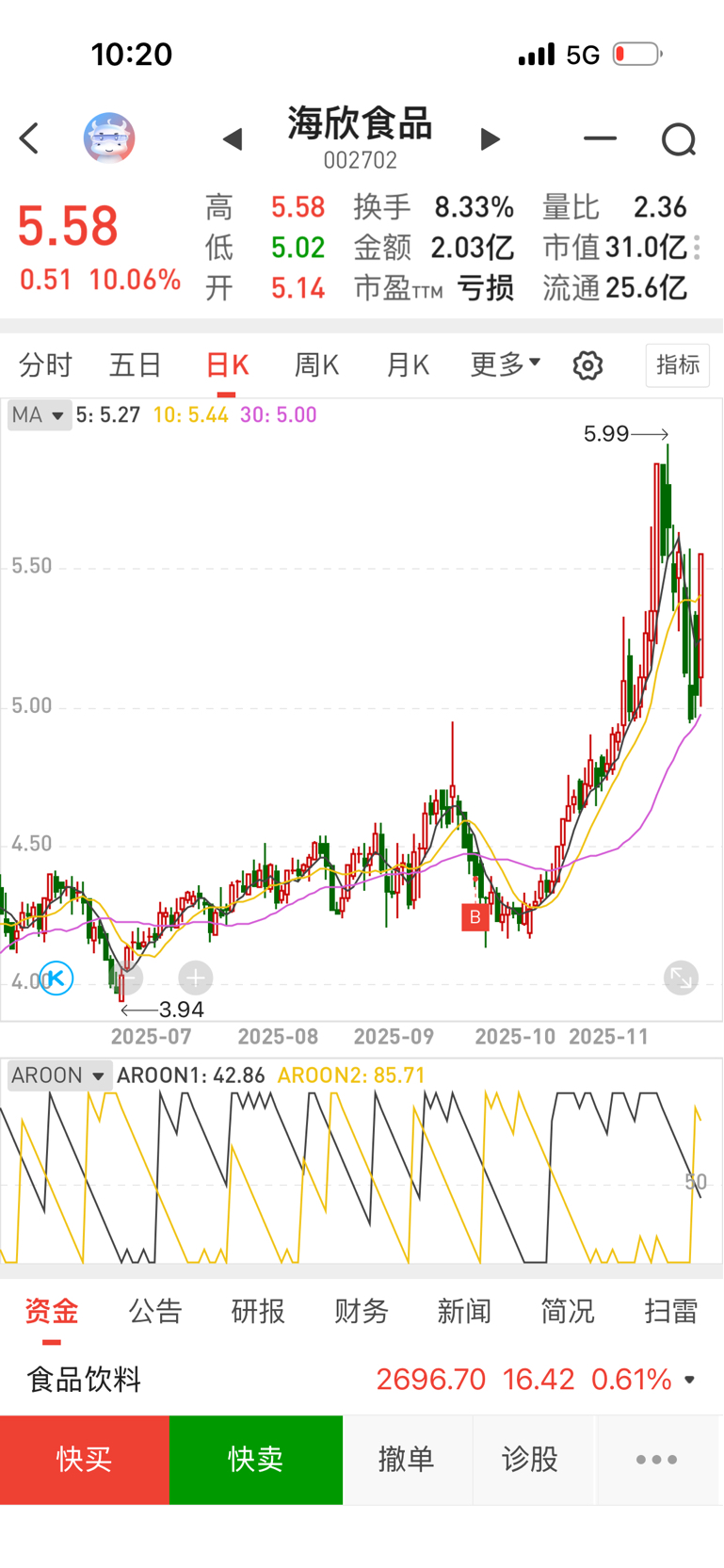Image resolution: width=724 pixels, height=1568 pixels.
Task: Open the bottom more options ellipsis
Action: 656,1460
